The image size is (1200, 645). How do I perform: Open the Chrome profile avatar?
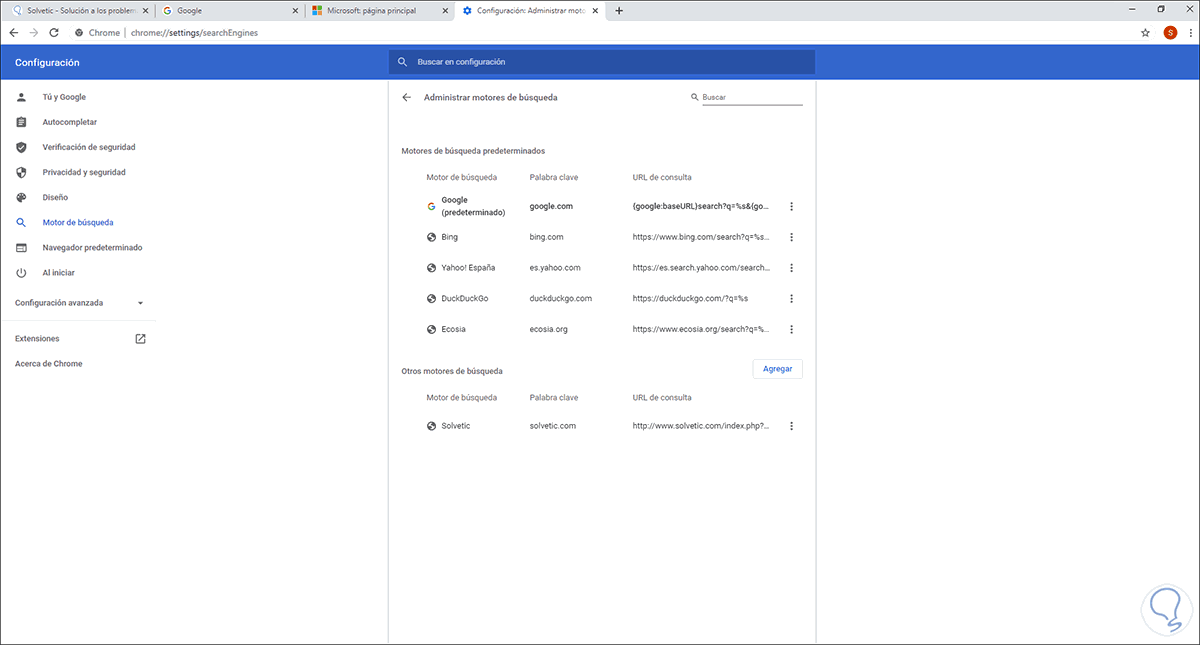1170,32
